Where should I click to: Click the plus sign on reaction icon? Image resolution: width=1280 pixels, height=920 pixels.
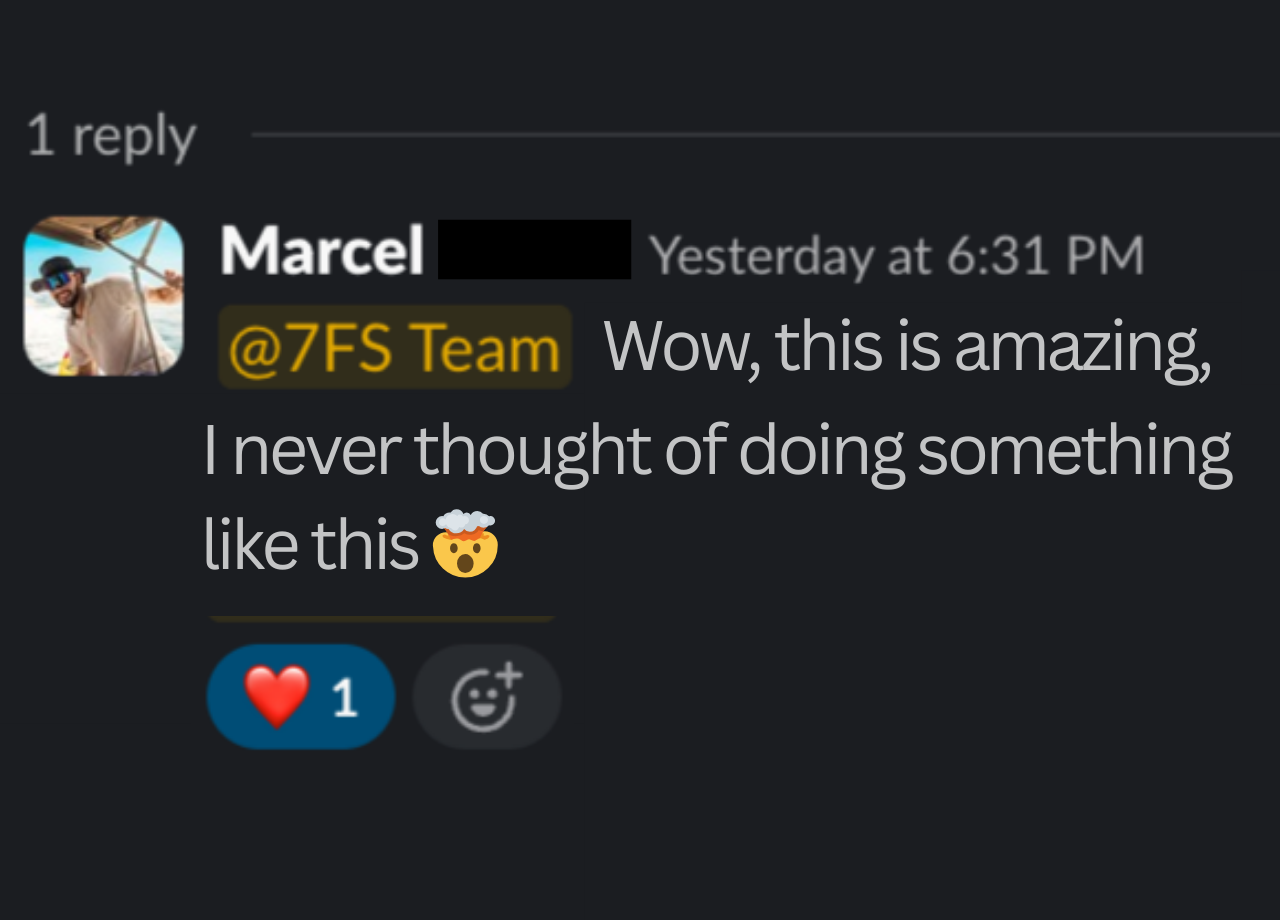pos(511,675)
